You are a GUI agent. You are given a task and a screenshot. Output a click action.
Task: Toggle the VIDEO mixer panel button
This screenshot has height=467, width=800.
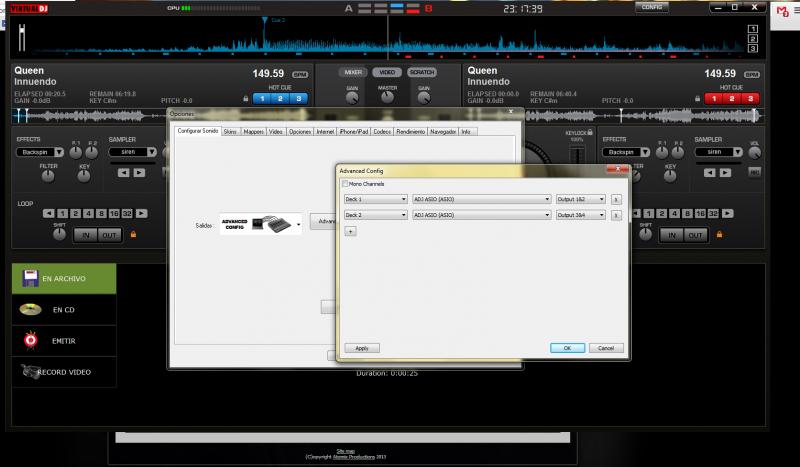tap(386, 73)
